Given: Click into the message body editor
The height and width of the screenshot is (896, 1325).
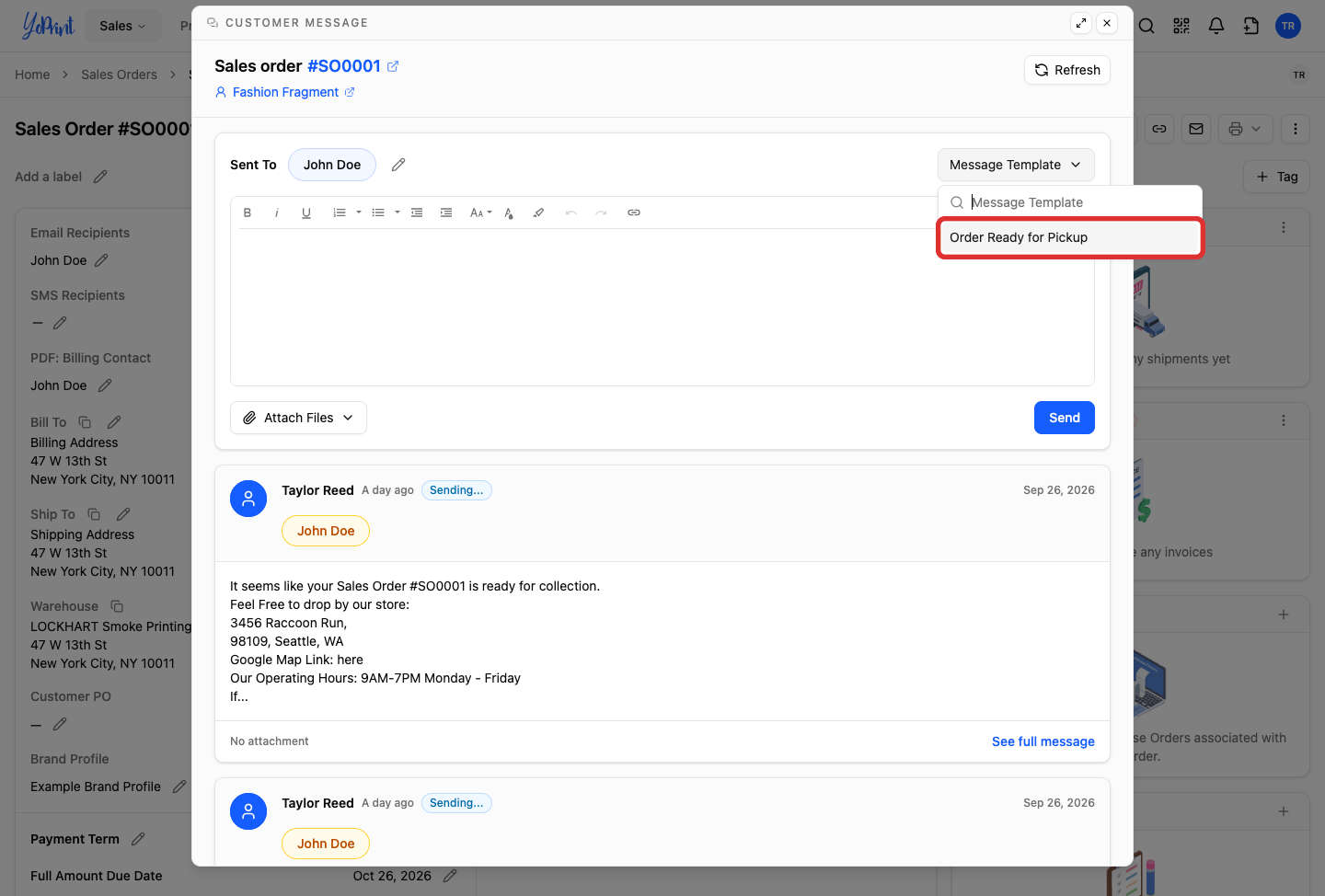Looking at the screenshot, I should (x=662, y=306).
